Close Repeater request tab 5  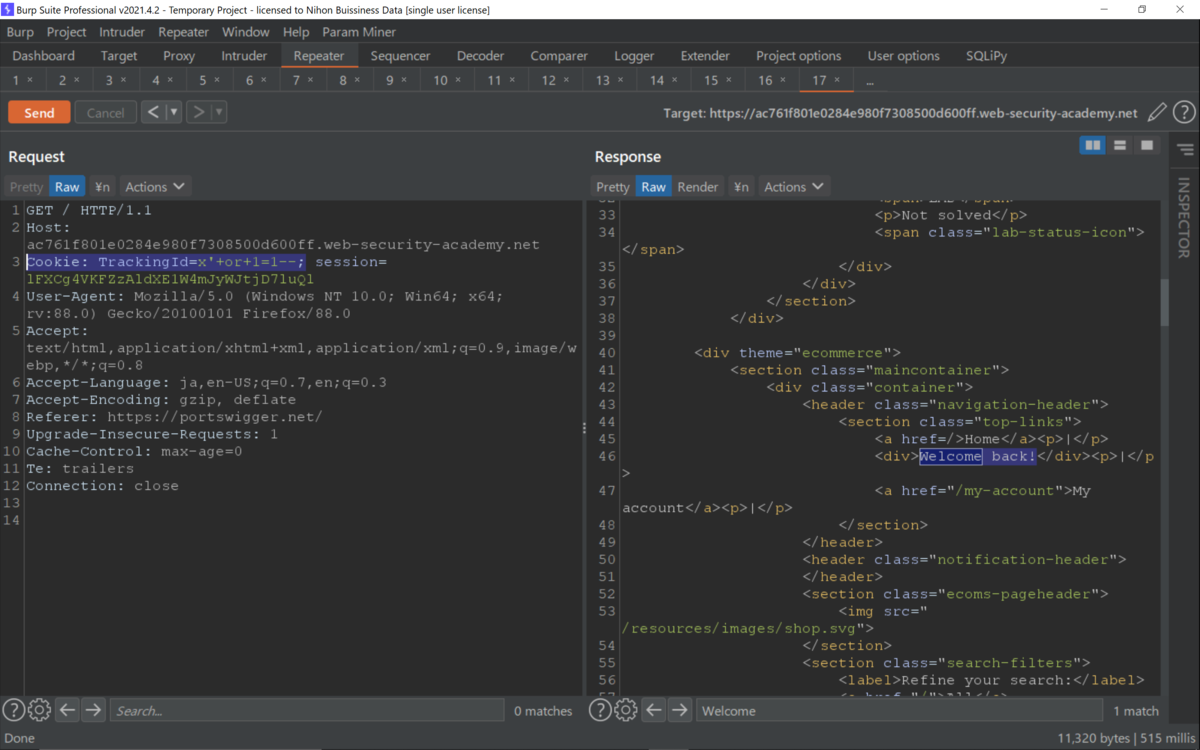click(217, 80)
